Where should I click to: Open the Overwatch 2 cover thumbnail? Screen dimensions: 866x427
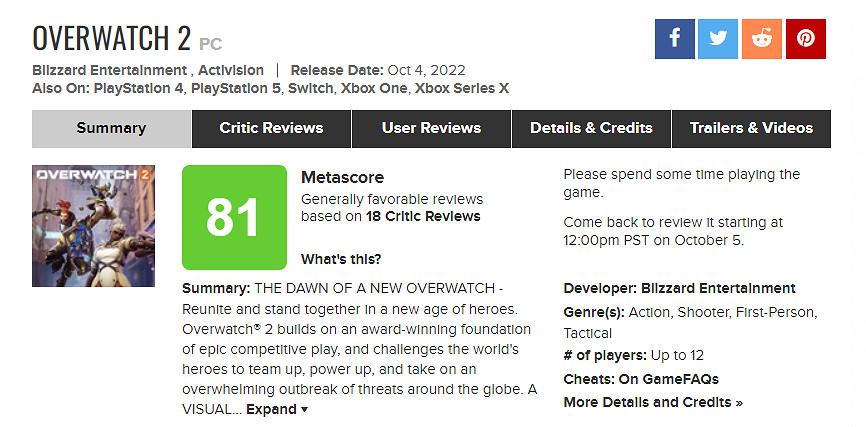(93, 226)
